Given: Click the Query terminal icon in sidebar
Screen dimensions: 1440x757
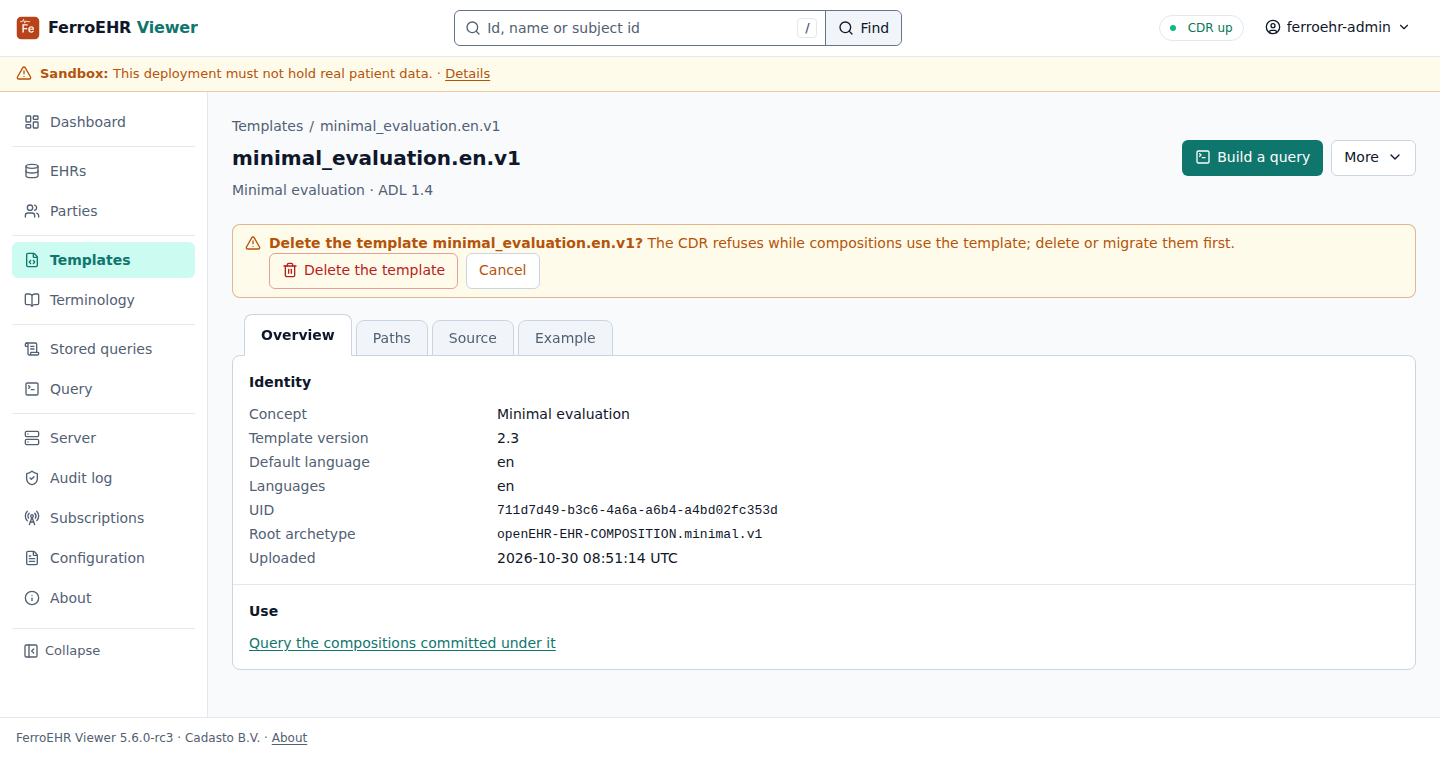Looking at the screenshot, I should (32, 389).
